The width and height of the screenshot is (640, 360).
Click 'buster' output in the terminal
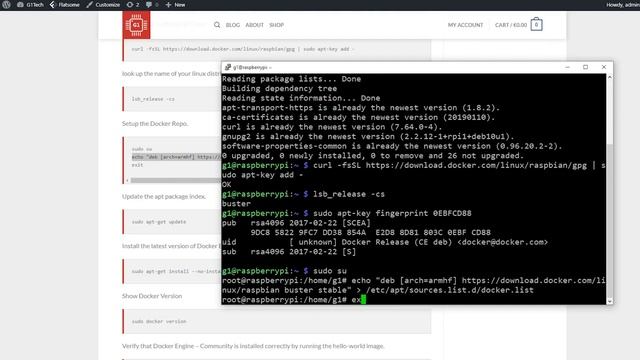236,204
